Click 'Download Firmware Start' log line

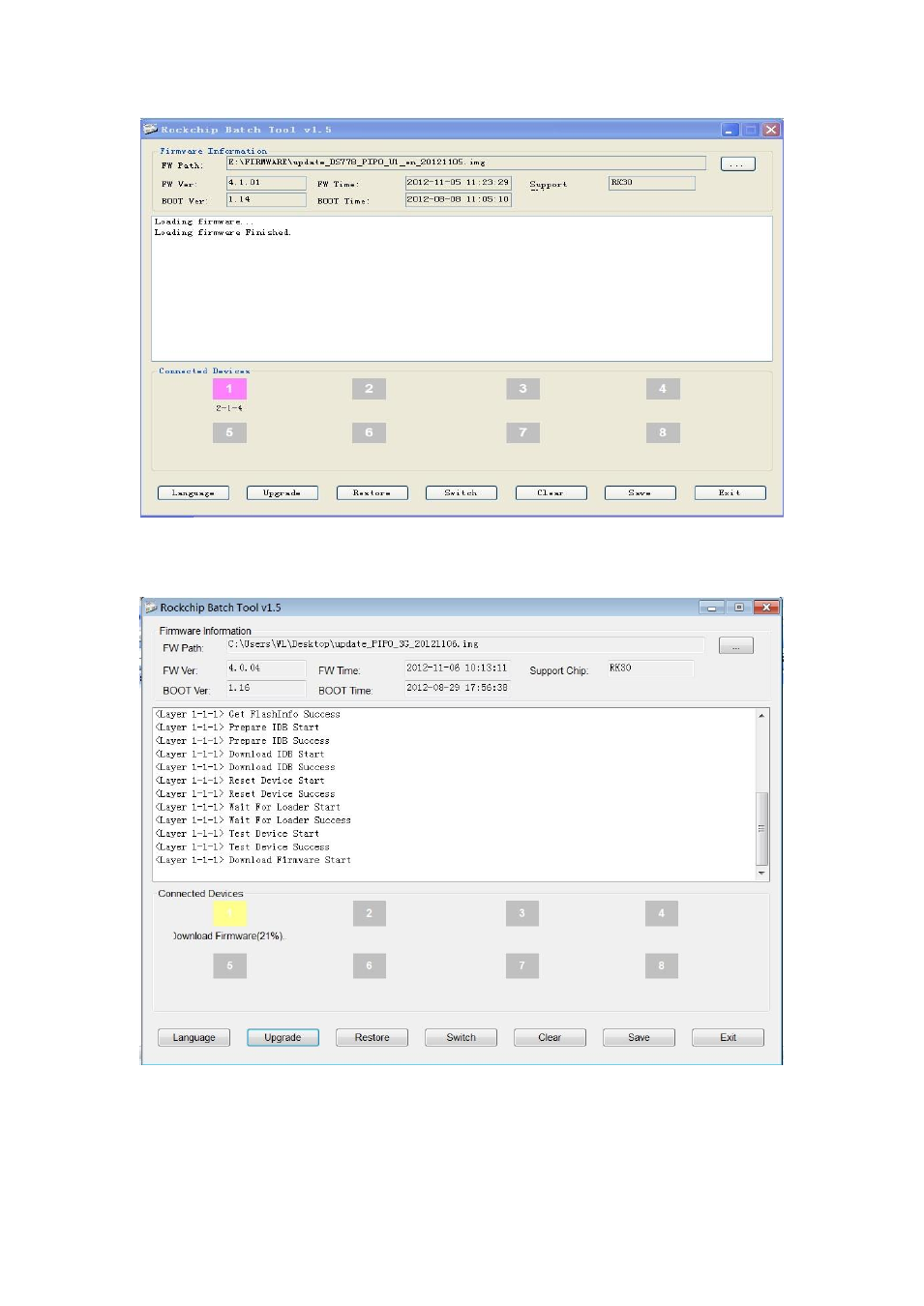253,860
